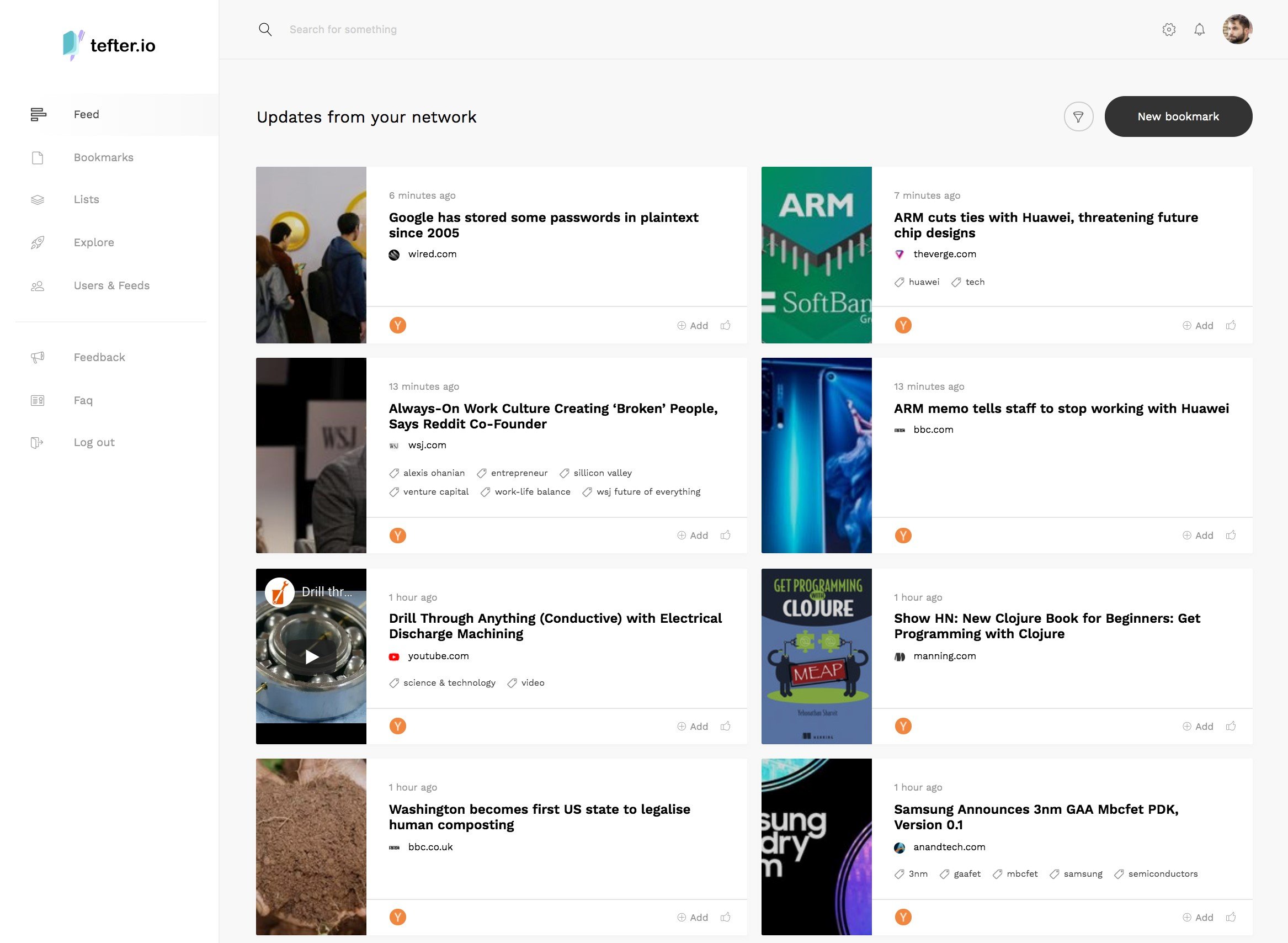Click the semiconductors tag
This screenshot has height=943, width=1288.
pyautogui.click(x=1156, y=874)
